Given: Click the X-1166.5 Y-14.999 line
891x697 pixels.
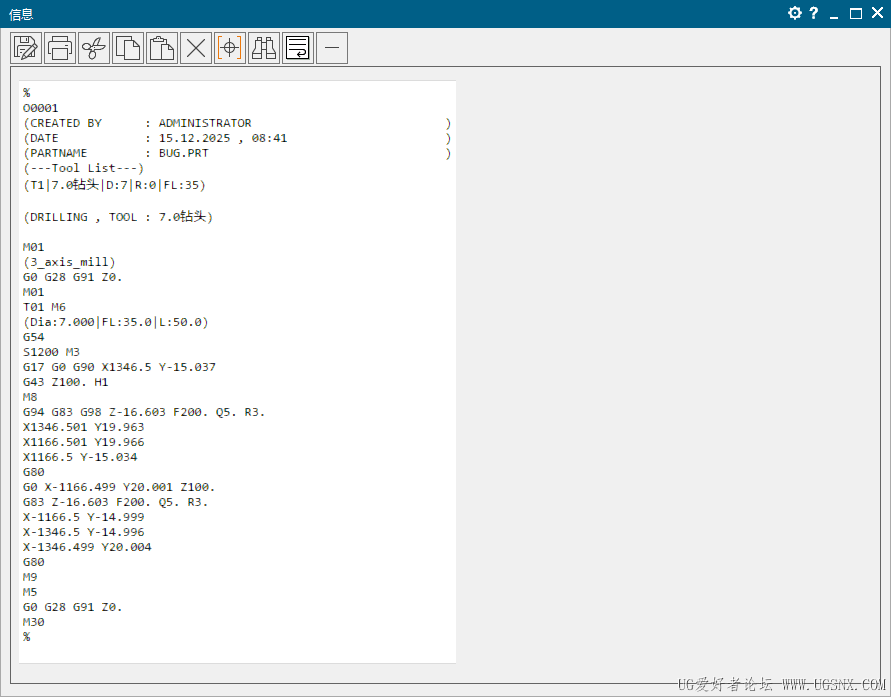Looking at the screenshot, I should pyautogui.click(x=84, y=517).
